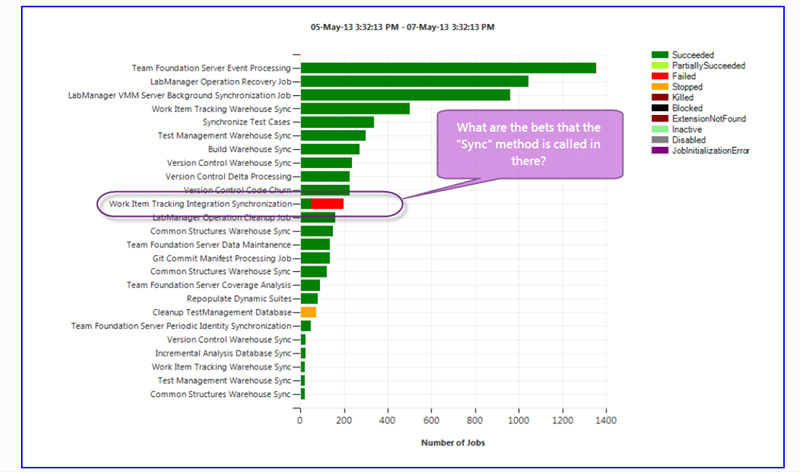This screenshot has height=472, width=800.
Task: Click the gray Disabled legend swatch
Action: coord(660,140)
